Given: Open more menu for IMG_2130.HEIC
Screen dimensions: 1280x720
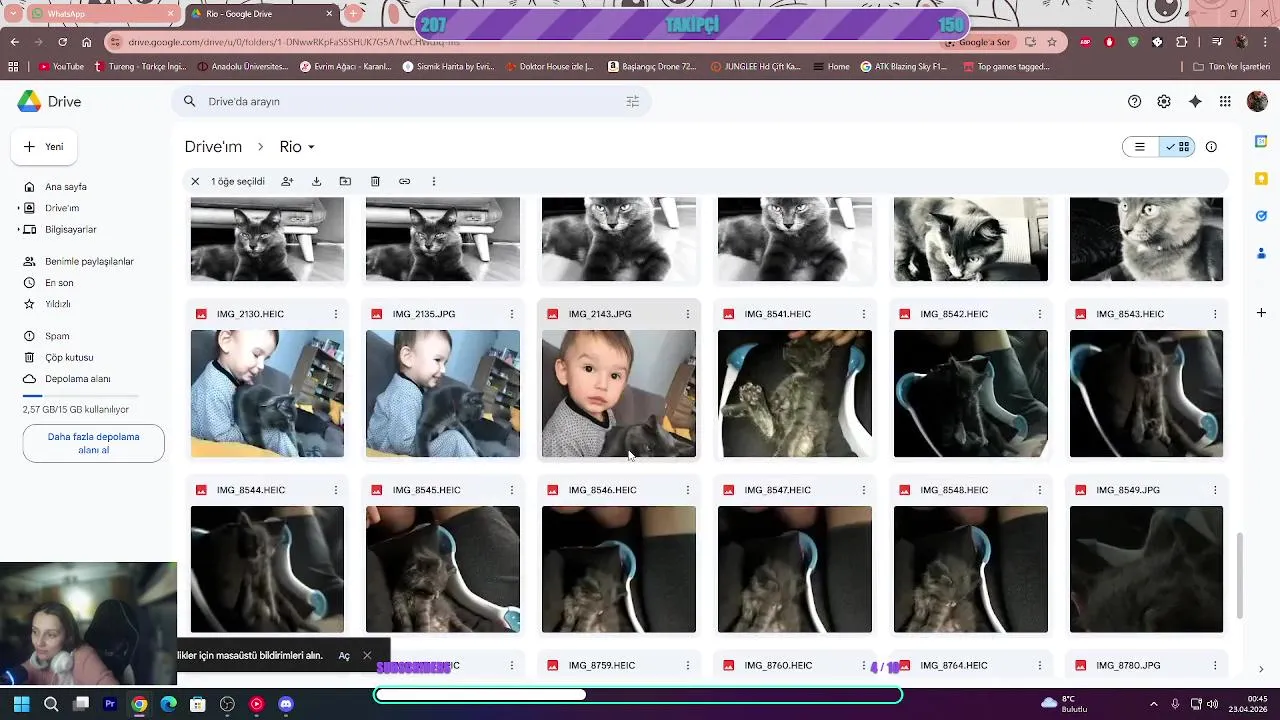Looking at the screenshot, I should [336, 314].
